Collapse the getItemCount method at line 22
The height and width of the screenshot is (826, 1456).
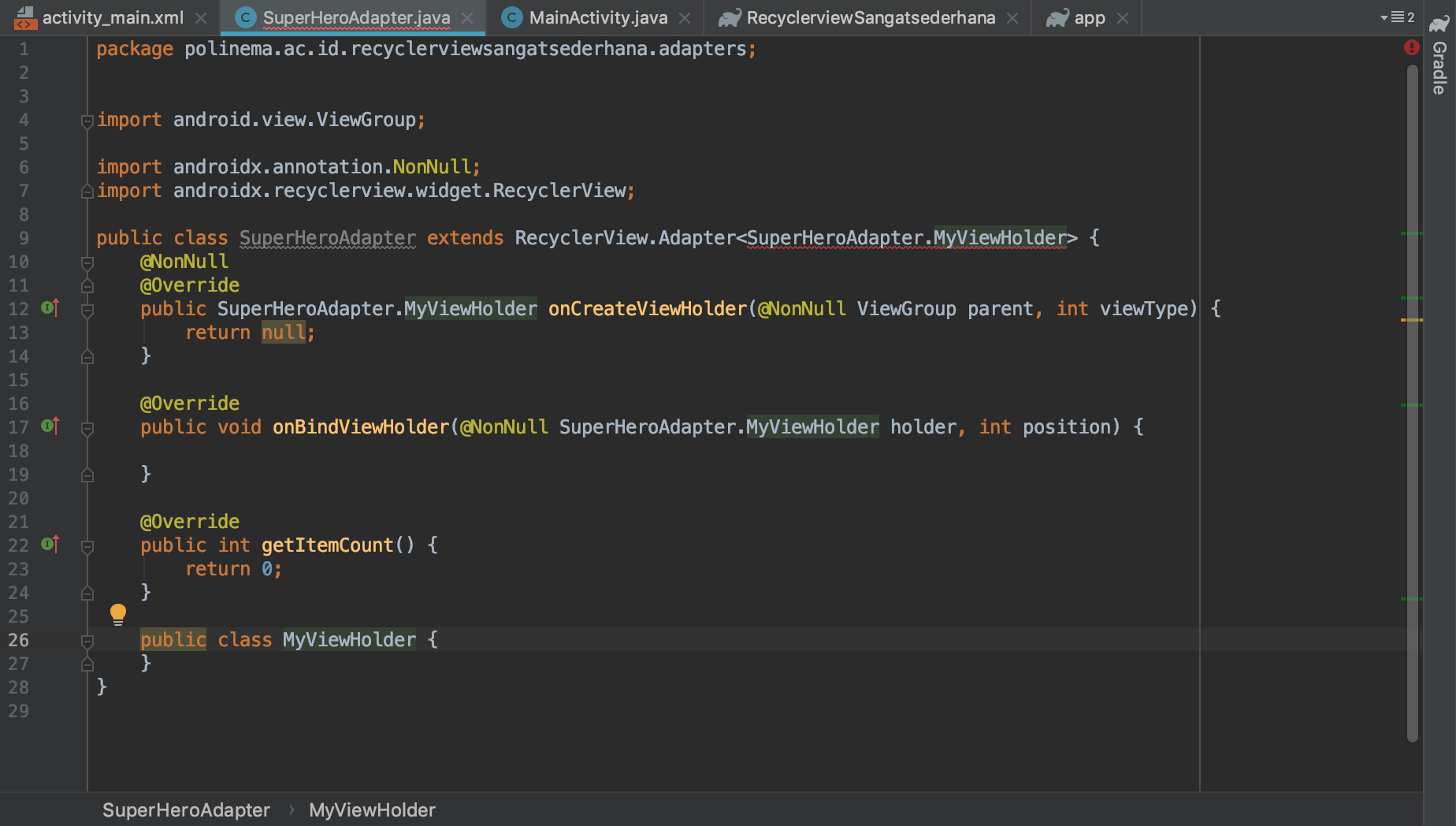[x=87, y=547]
